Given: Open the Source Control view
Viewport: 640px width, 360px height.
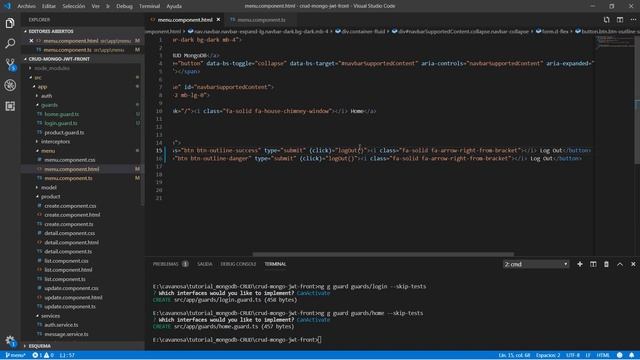Looking at the screenshot, I should 10,64.
